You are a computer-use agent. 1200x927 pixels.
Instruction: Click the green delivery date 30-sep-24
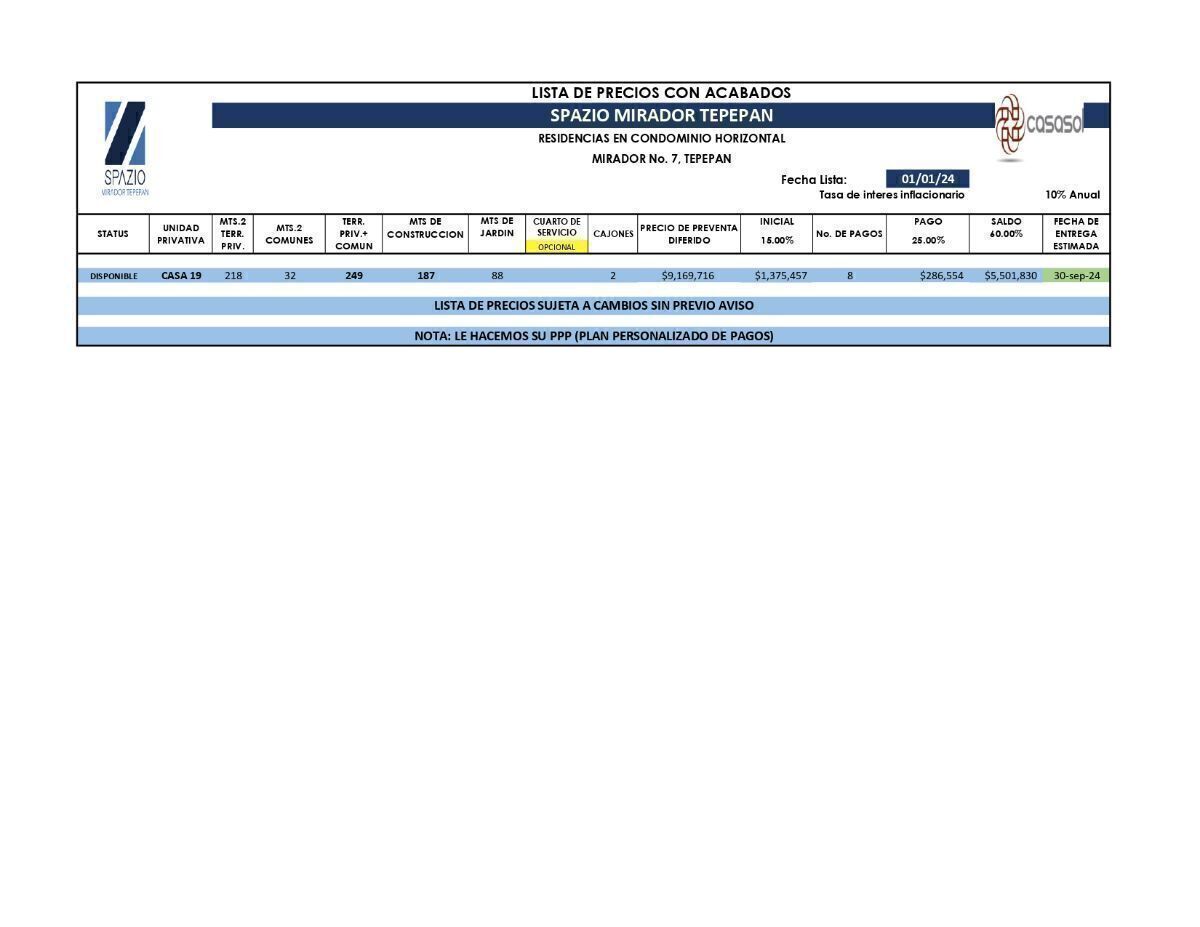(1076, 275)
